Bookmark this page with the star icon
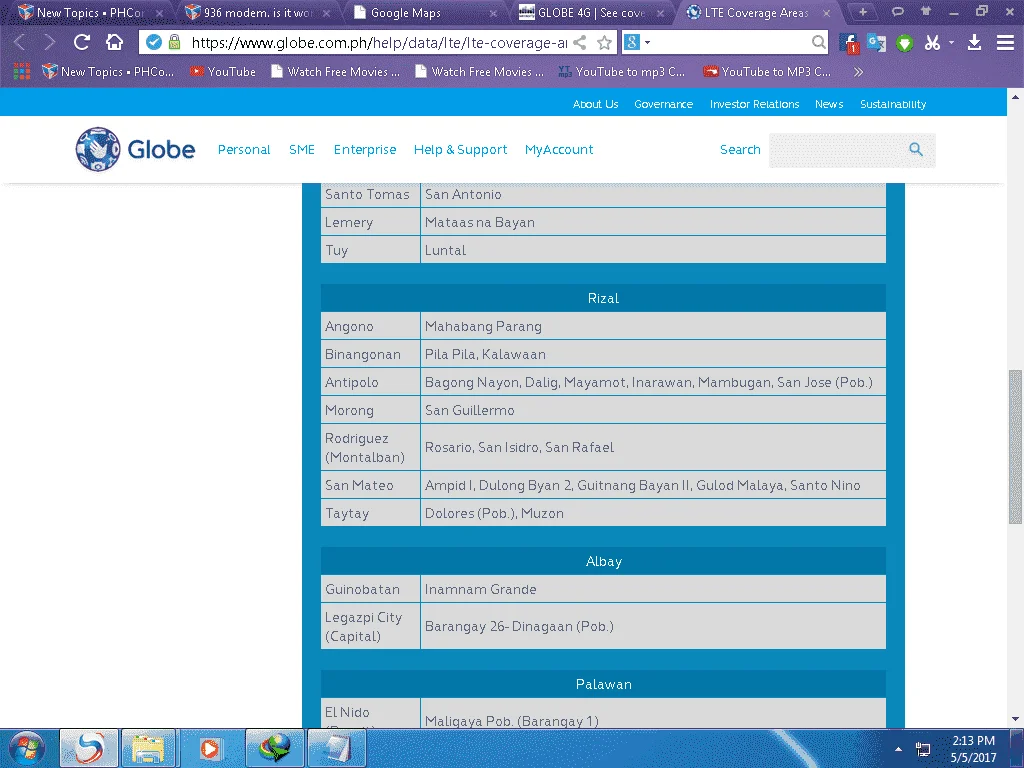Screen dimensions: 1024x768 point(605,43)
